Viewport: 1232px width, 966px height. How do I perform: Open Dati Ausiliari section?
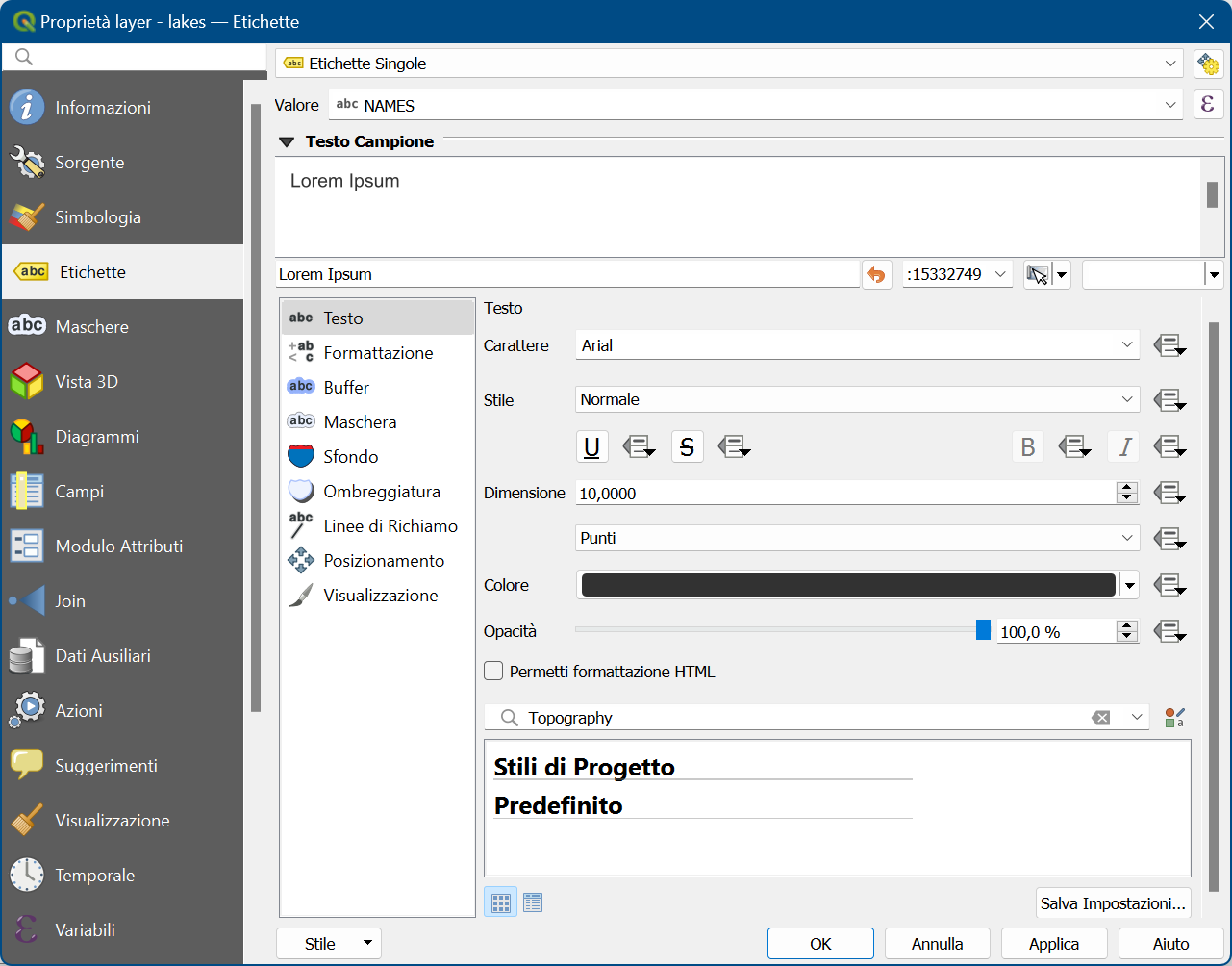click(x=122, y=656)
